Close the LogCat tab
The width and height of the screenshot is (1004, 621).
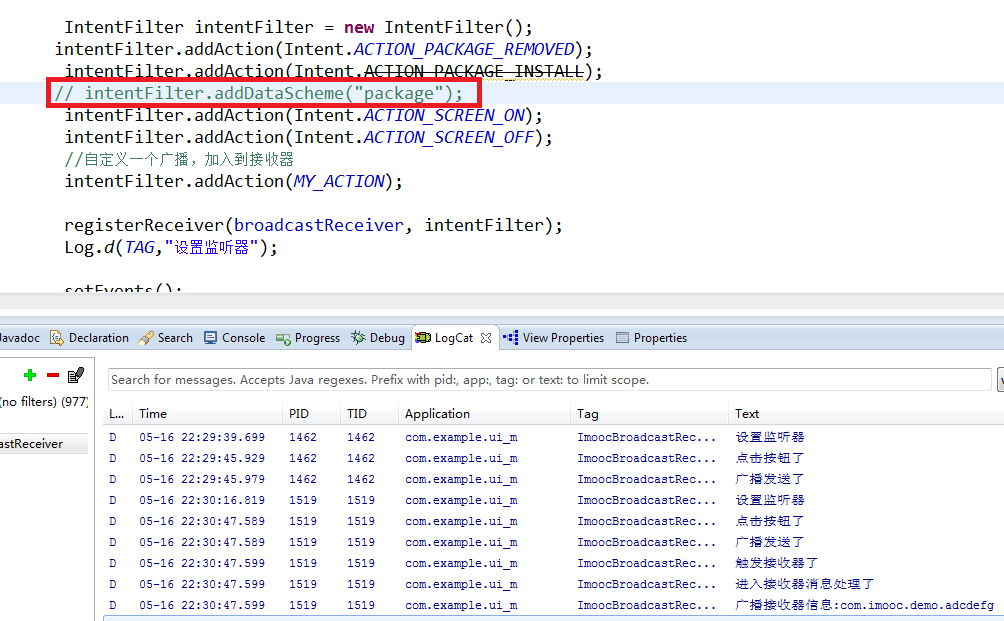tap(486, 338)
